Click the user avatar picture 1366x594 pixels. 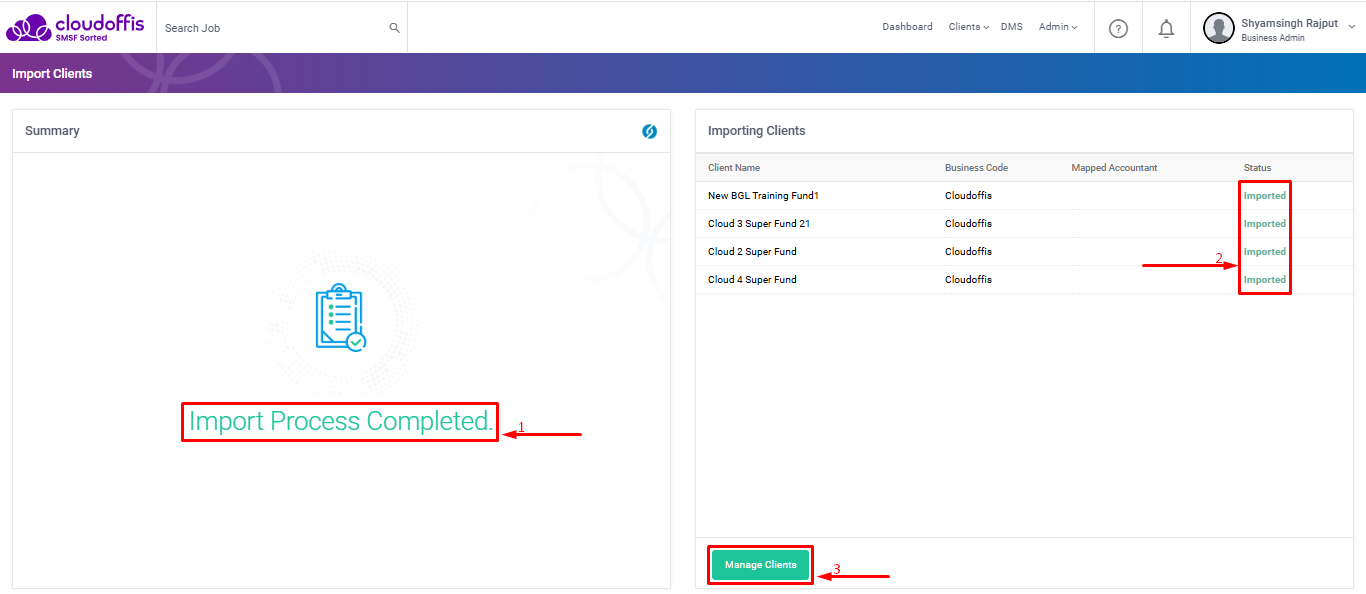point(1218,28)
